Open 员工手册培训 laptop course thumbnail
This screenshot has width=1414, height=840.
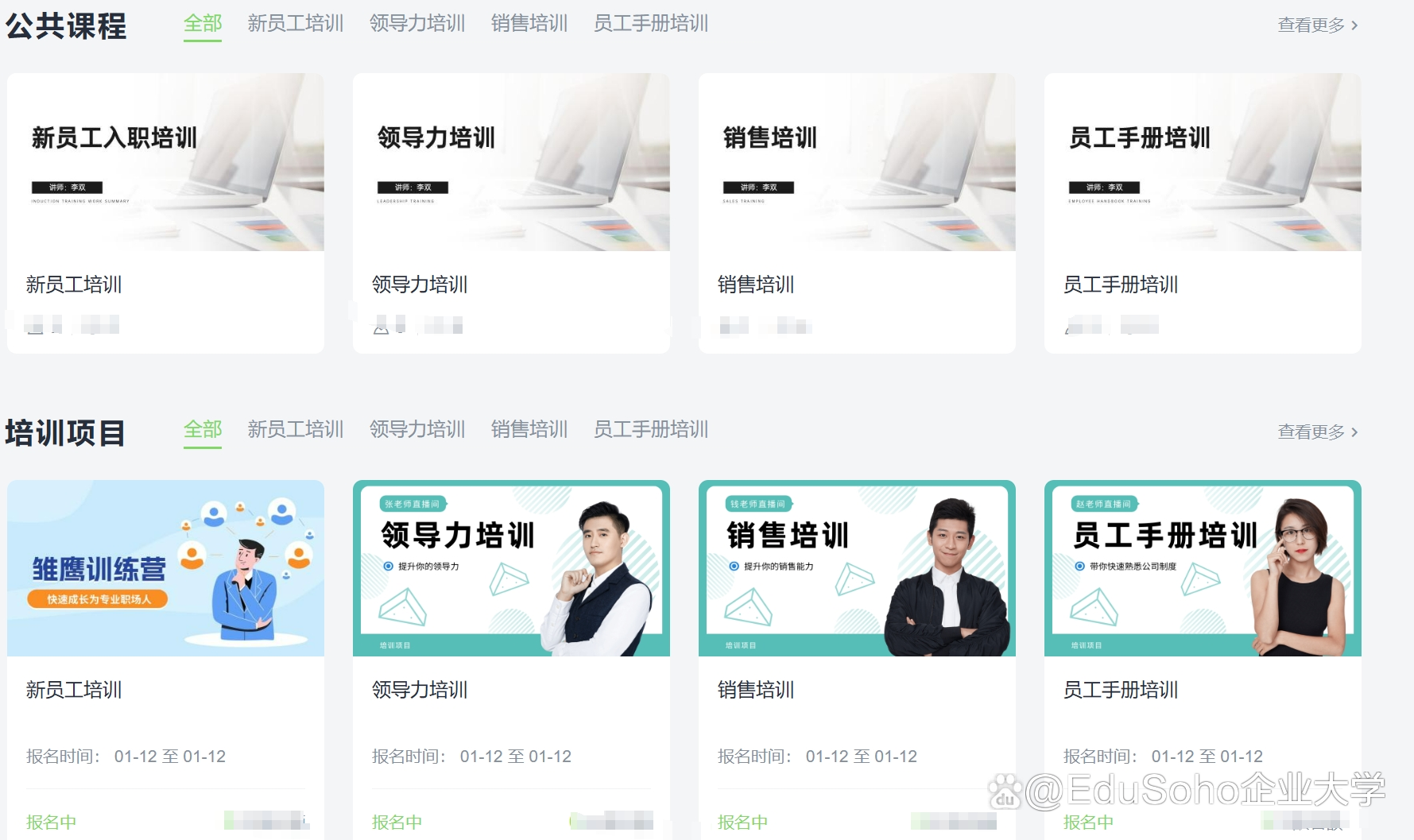[1203, 162]
